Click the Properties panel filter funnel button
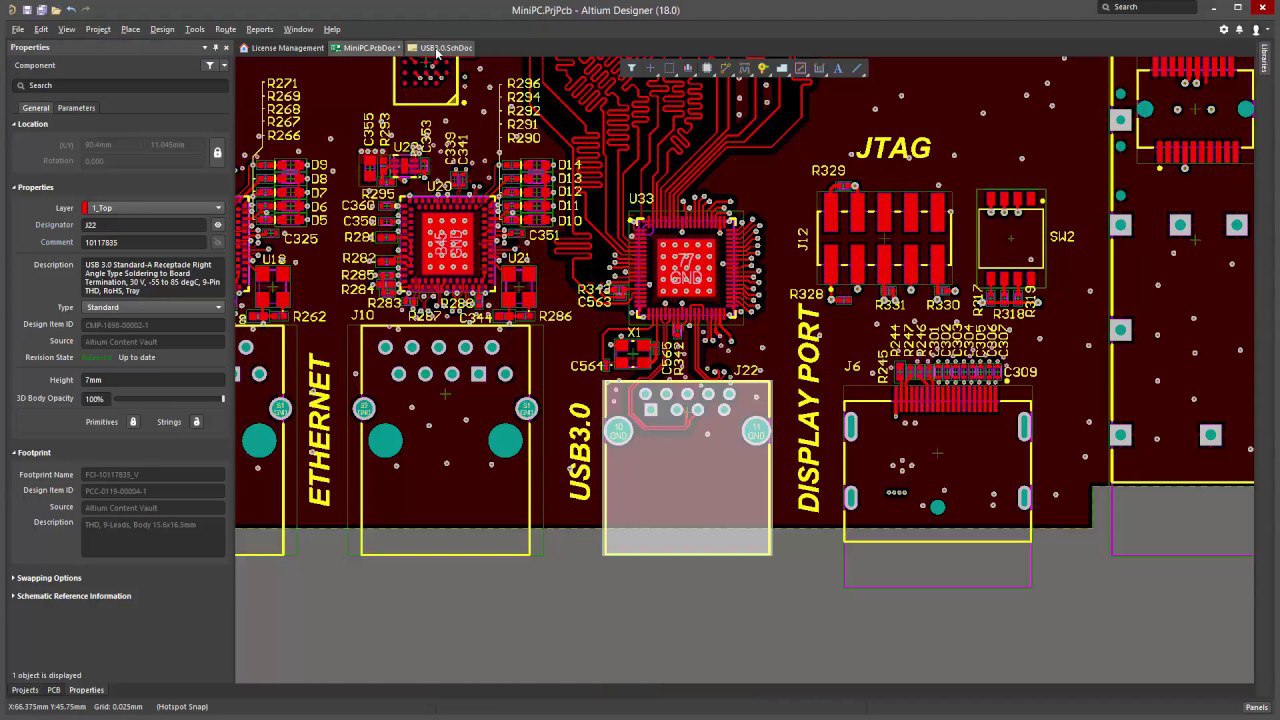The width and height of the screenshot is (1280, 720). point(210,65)
